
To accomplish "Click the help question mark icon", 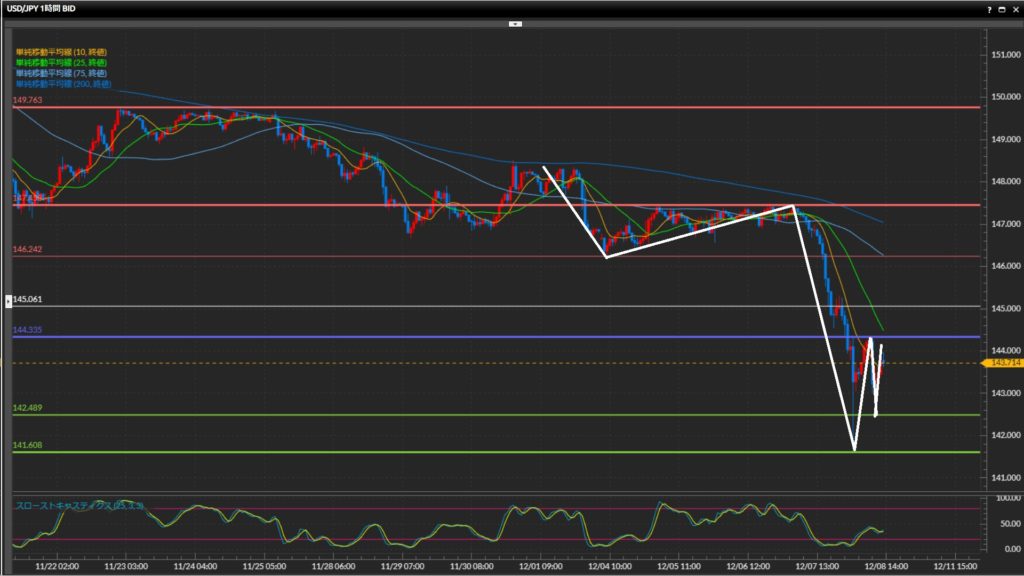I will pos(989,9).
